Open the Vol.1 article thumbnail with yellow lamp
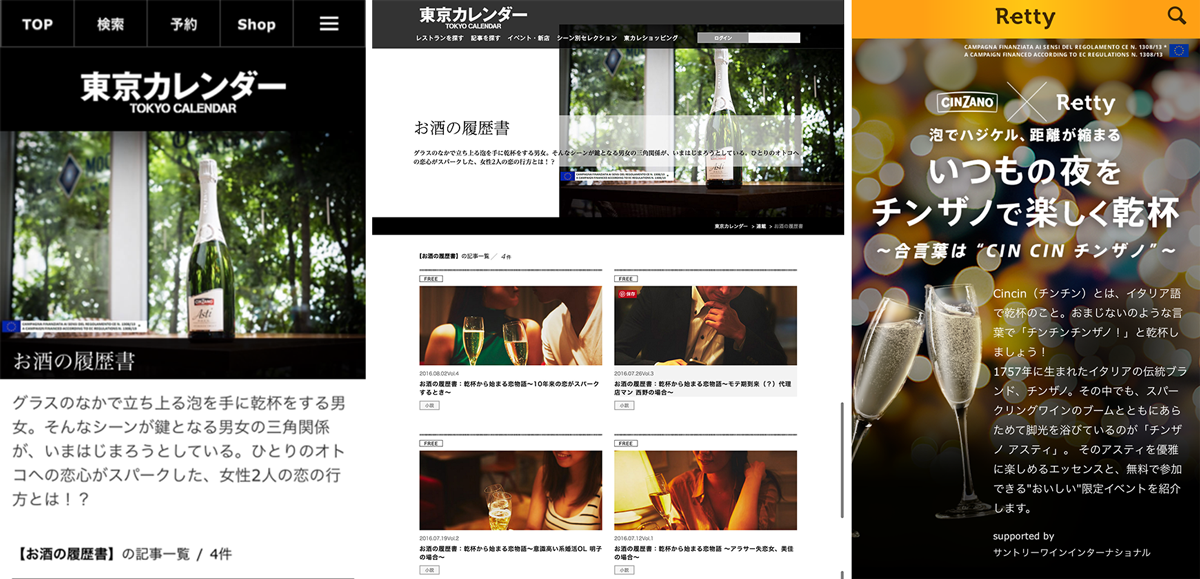Screen dimensions: 1200x579 [706, 492]
